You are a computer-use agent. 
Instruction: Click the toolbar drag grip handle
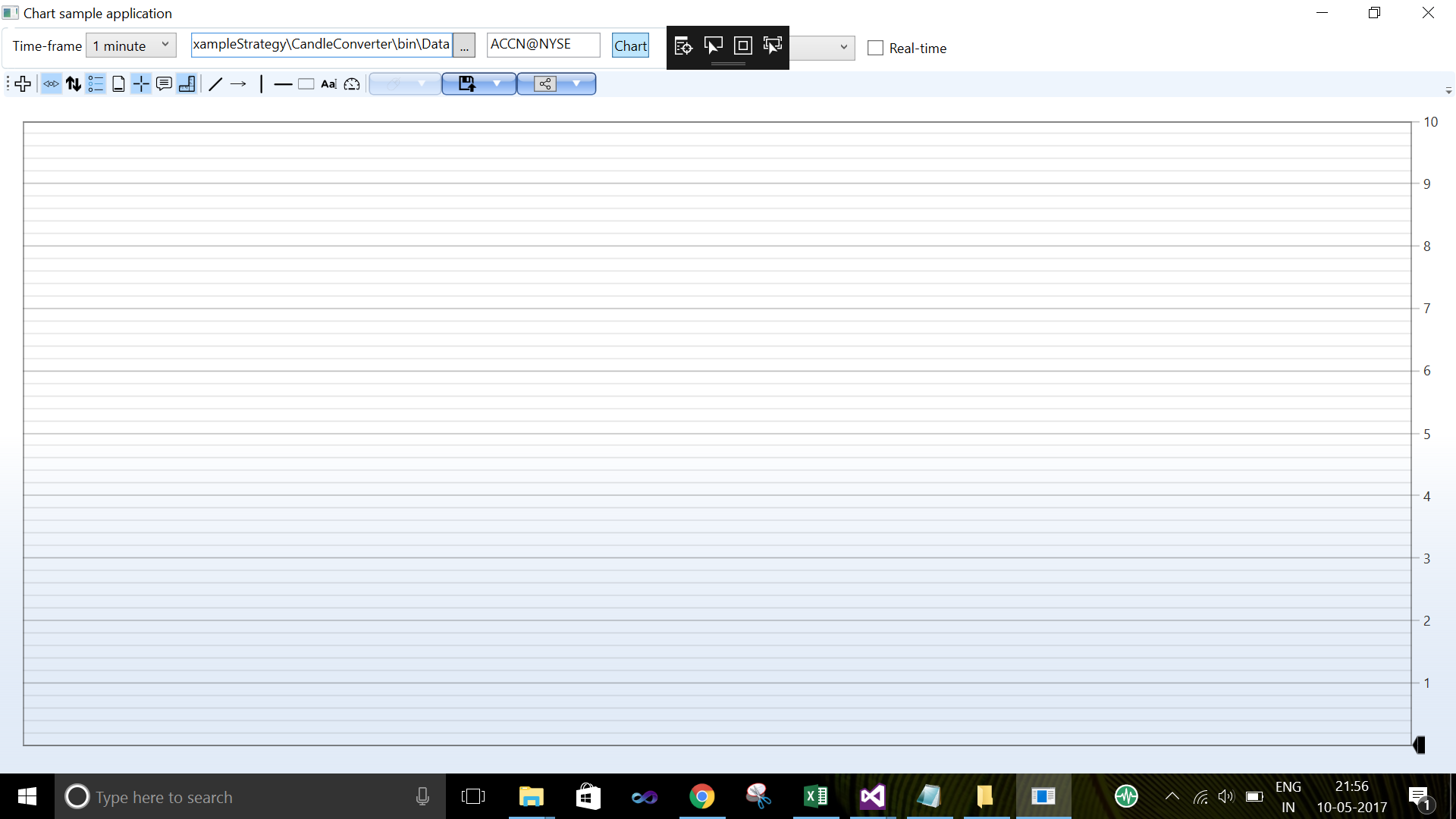pos(8,84)
